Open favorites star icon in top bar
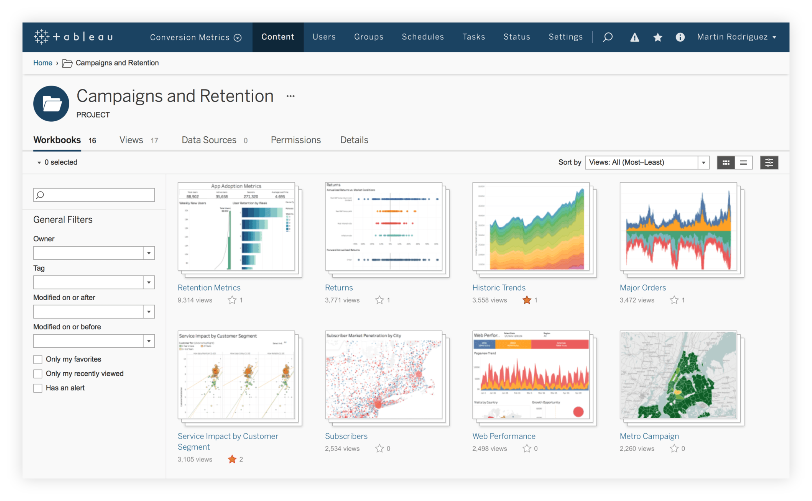Image resolution: width=812 pixels, height=501 pixels. pyautogui.click(x=657, y=37)
